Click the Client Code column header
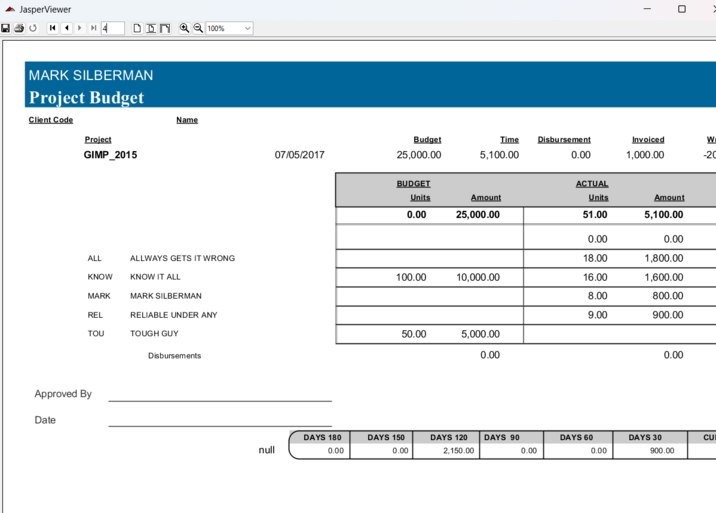Screen dimensions: 716x513 point(51,120)
